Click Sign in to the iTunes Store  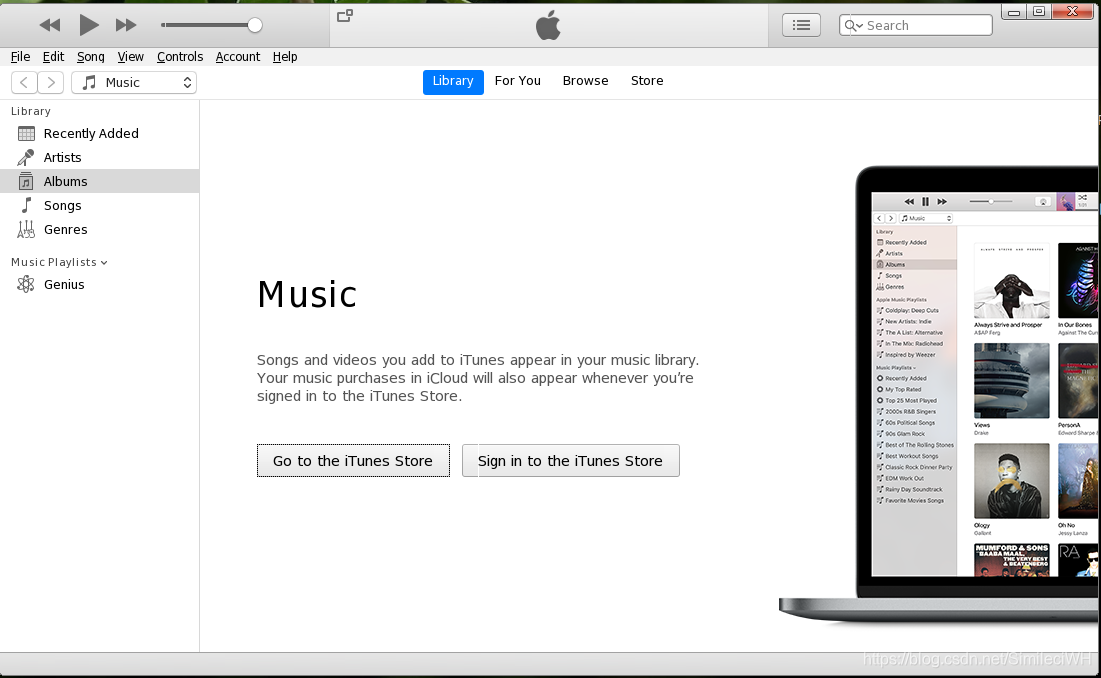click(571, 460)
